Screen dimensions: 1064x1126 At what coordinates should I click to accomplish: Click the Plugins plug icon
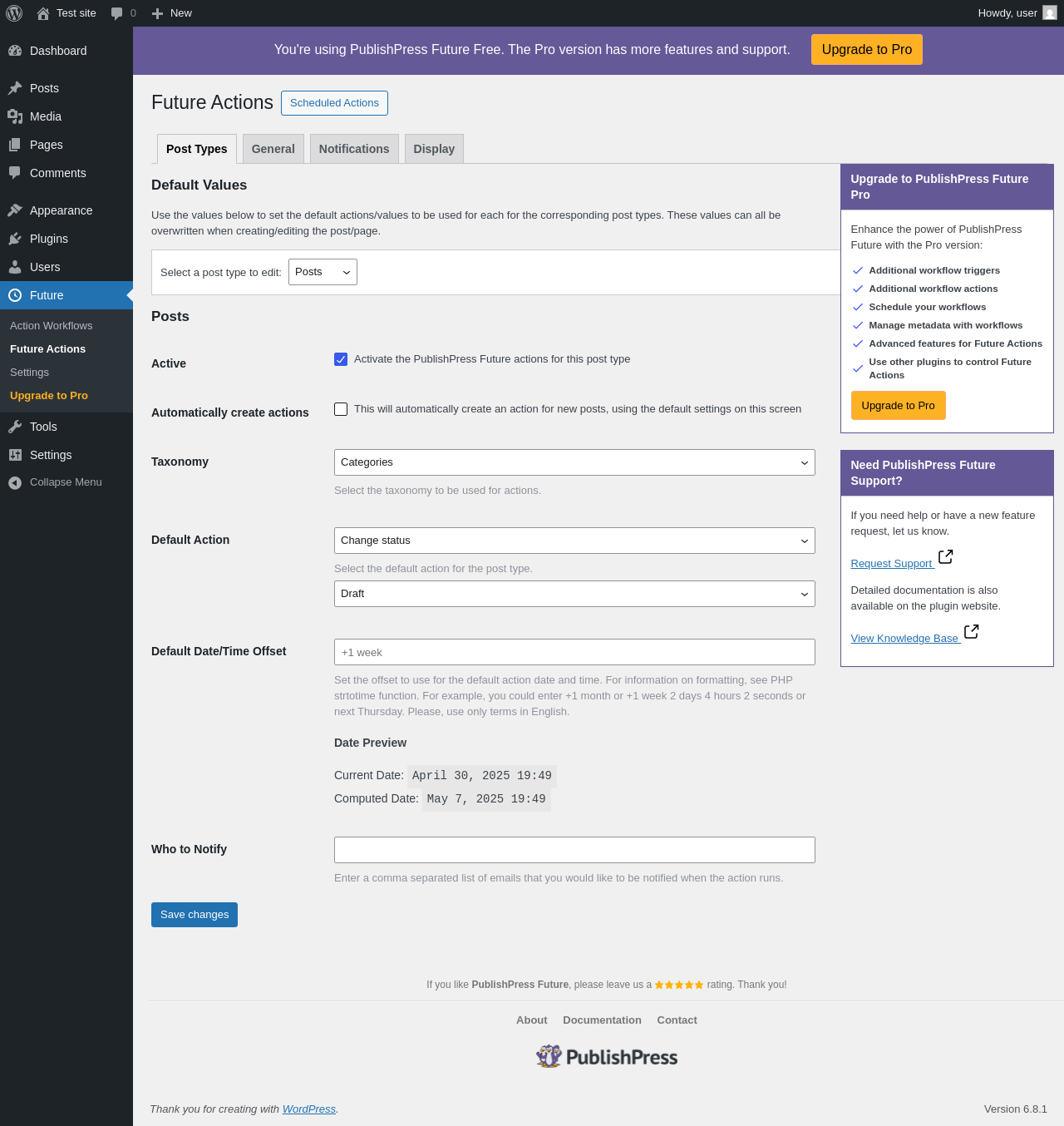15,239
